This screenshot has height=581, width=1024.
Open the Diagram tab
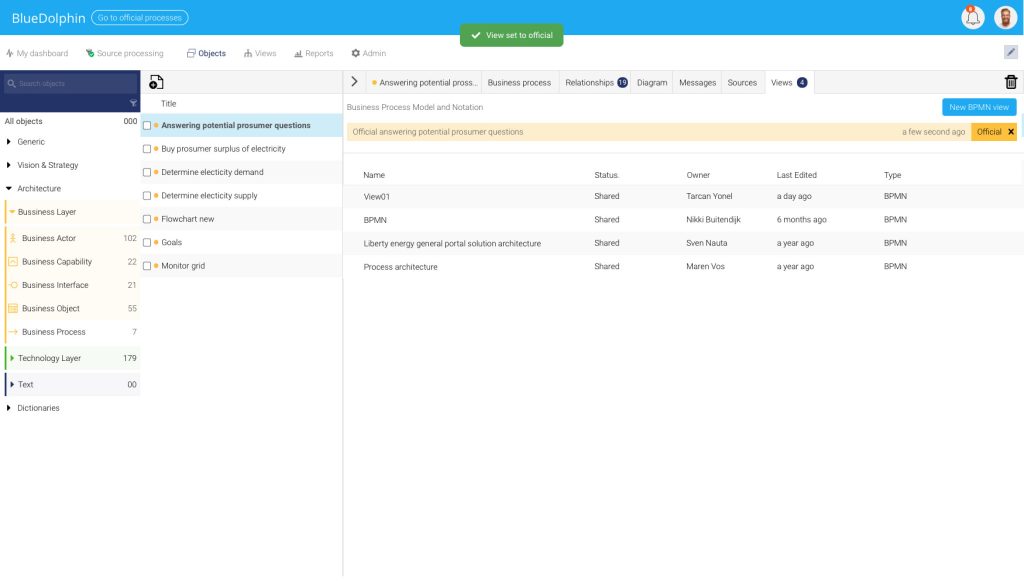point(652,83)
